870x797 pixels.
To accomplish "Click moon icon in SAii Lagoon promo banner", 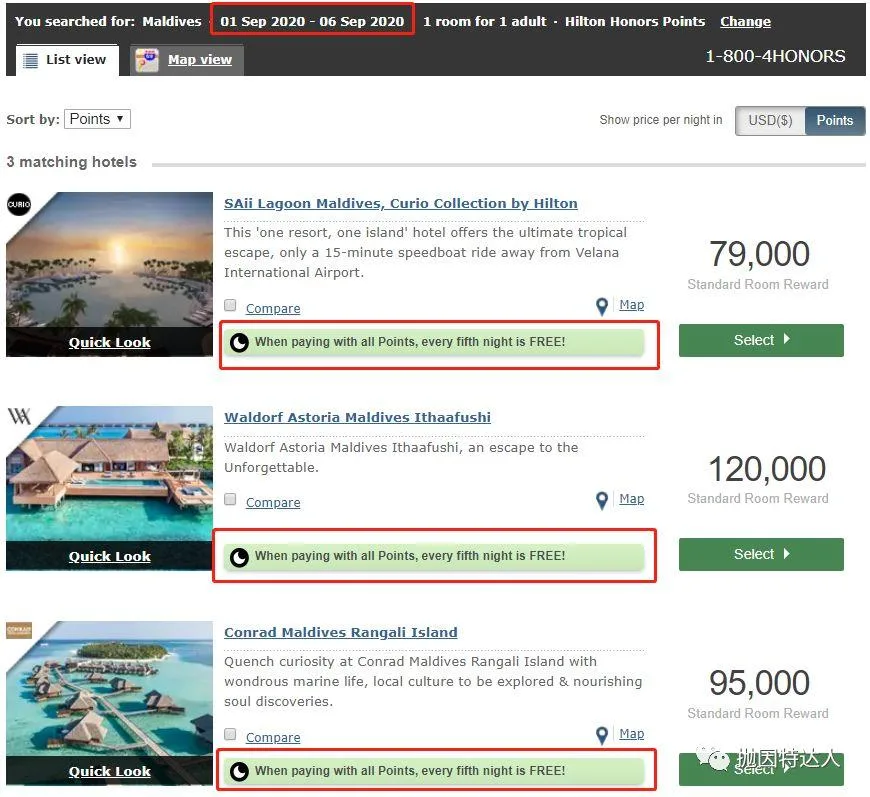I will (239, 342).
